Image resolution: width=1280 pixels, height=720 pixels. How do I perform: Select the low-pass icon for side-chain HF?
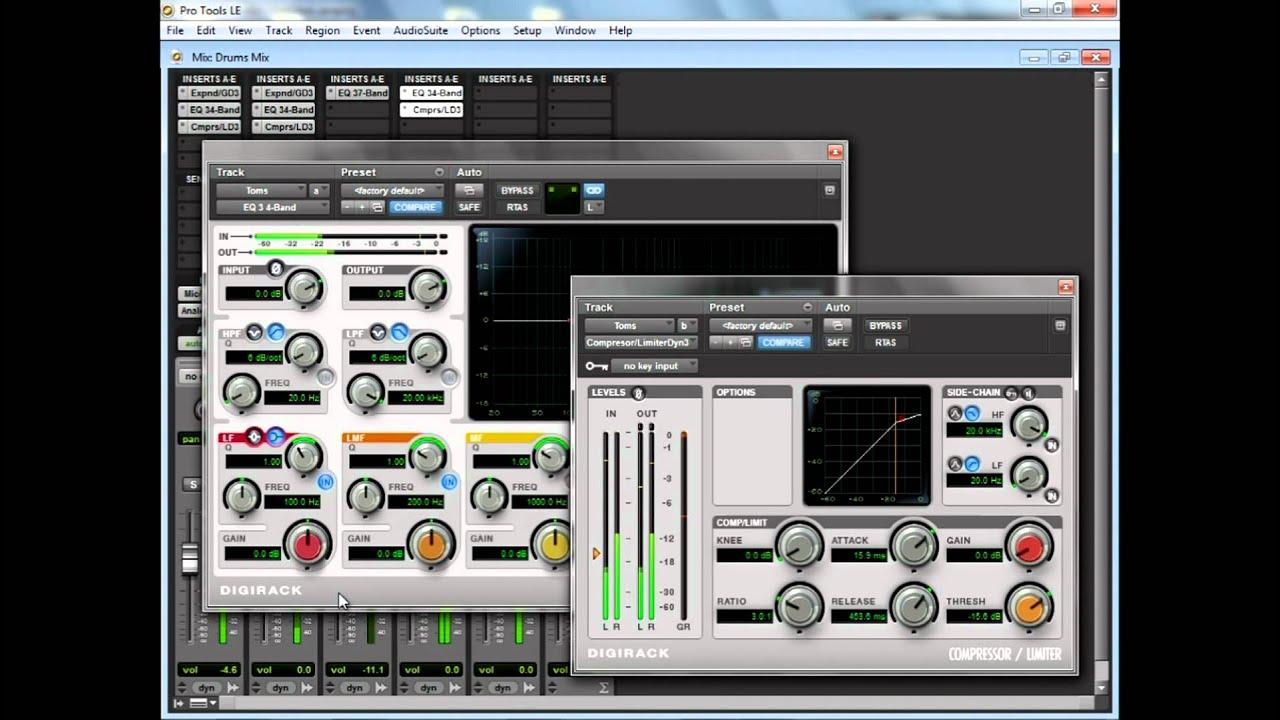(x=971, y=413)
